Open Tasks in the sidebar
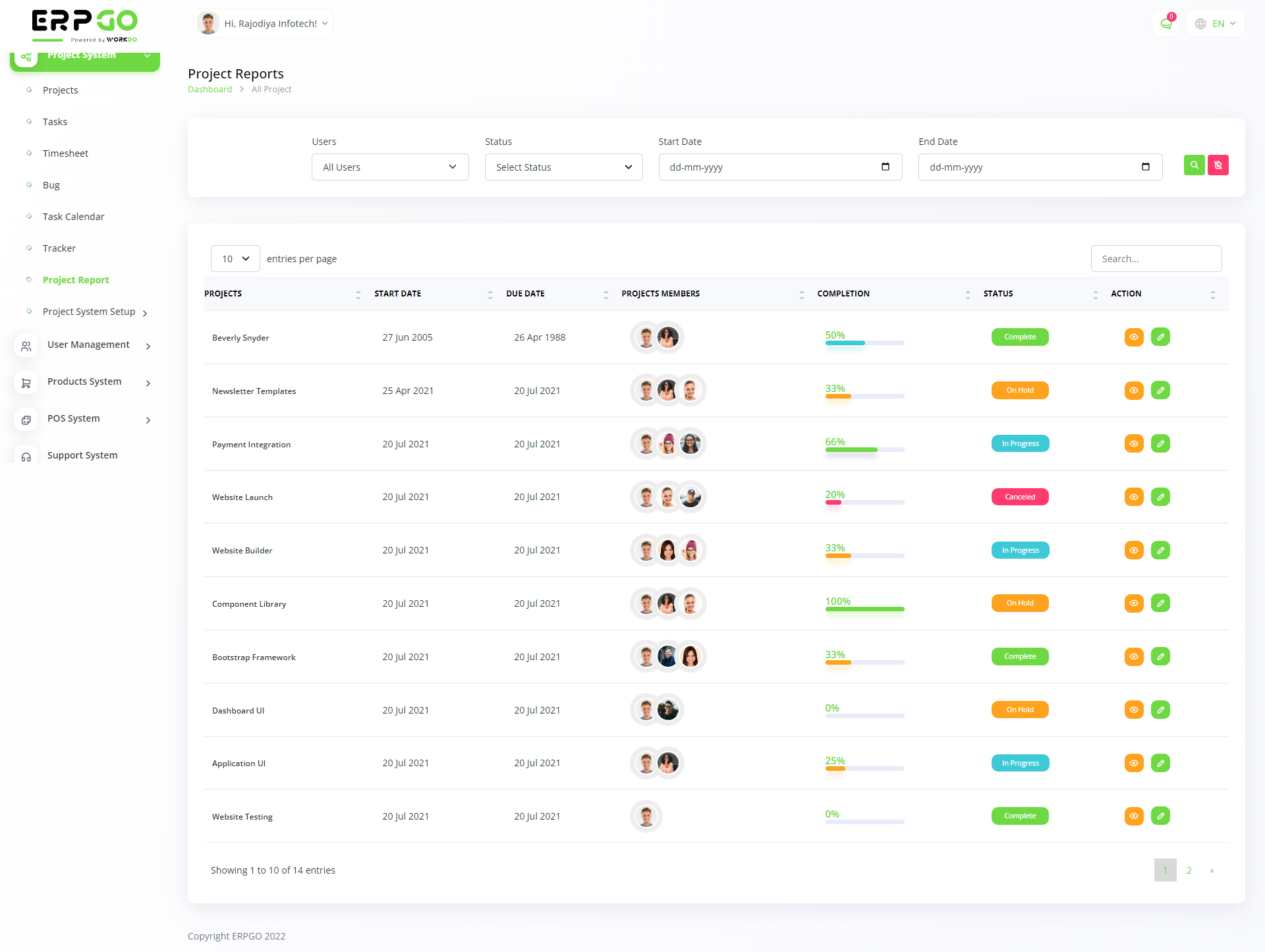Image resolution: width=1265 pixels, height=952 pixels. (55, 122)
